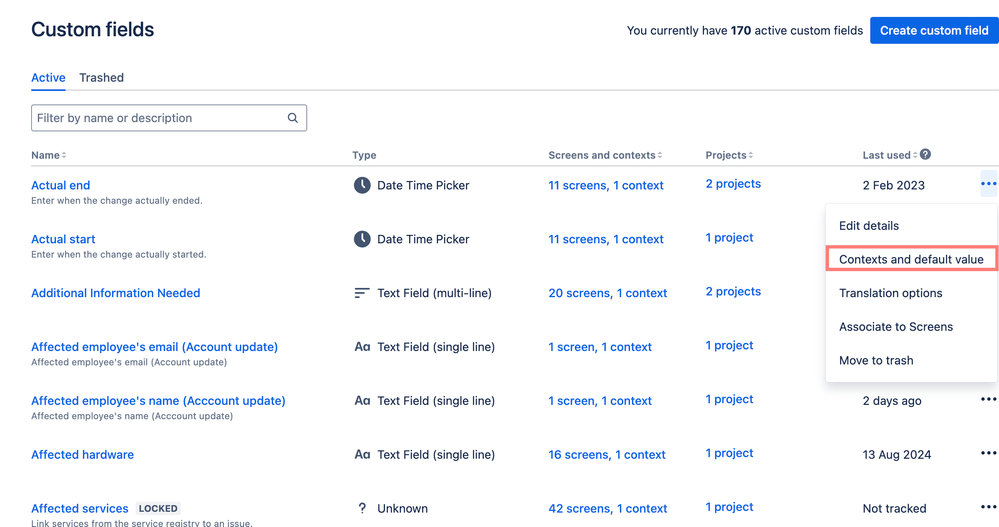Open 1 project link for Affected services
Image resolution: width=999 pixels, height=527 pixels.
[729, 507]
